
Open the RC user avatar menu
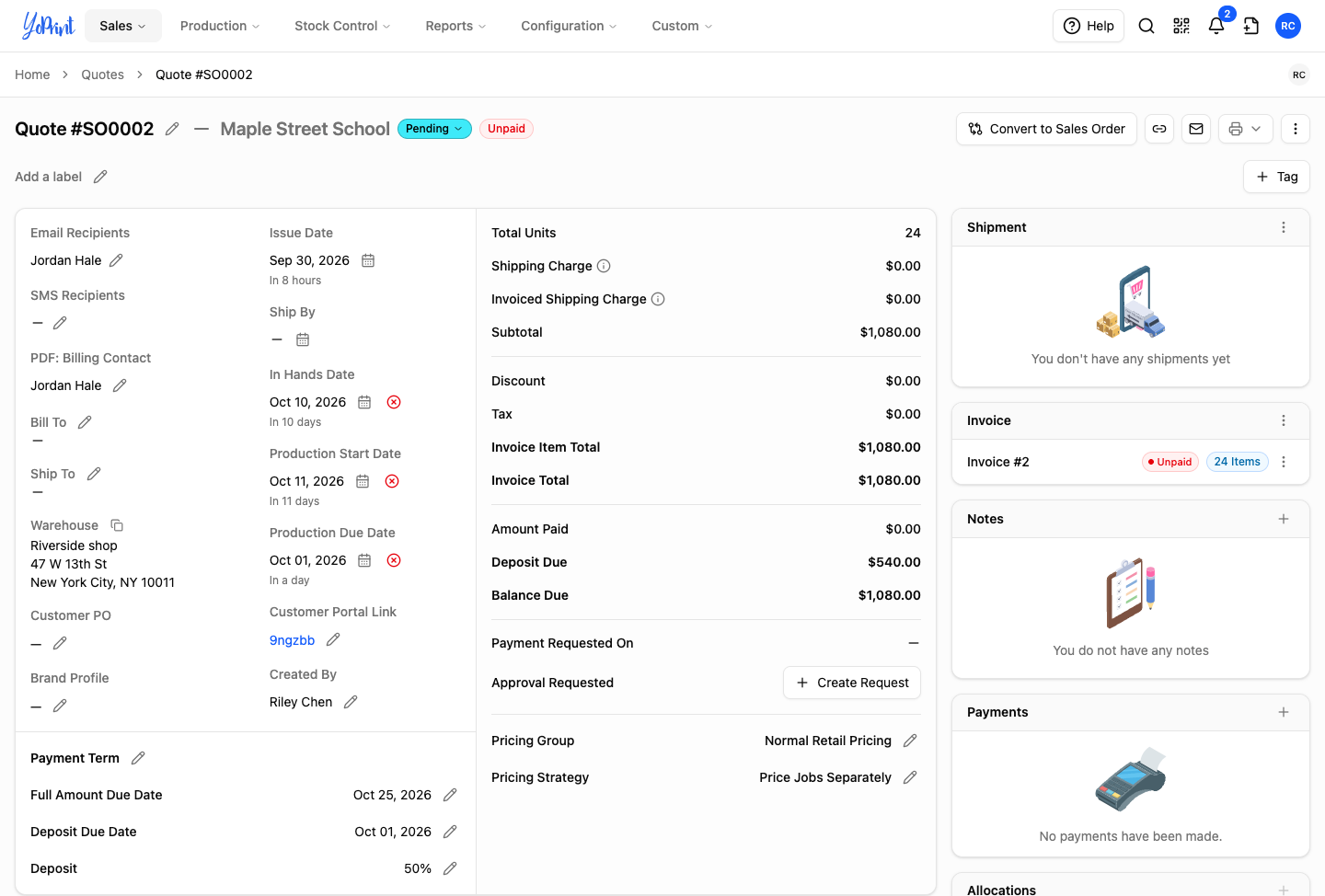click(1288, 26)
